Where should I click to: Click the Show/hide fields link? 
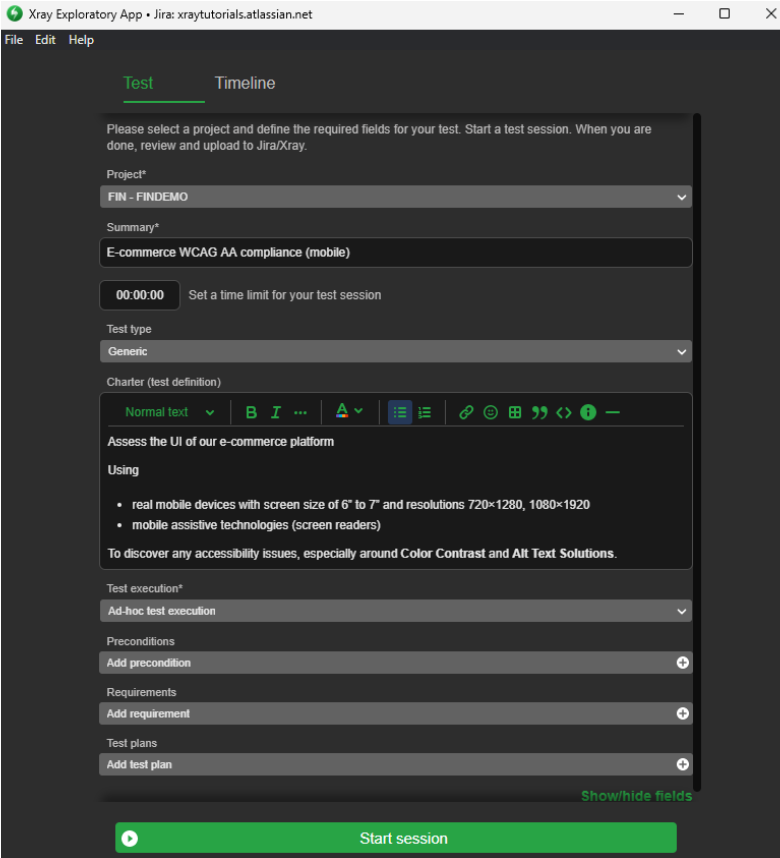(636, 796)
